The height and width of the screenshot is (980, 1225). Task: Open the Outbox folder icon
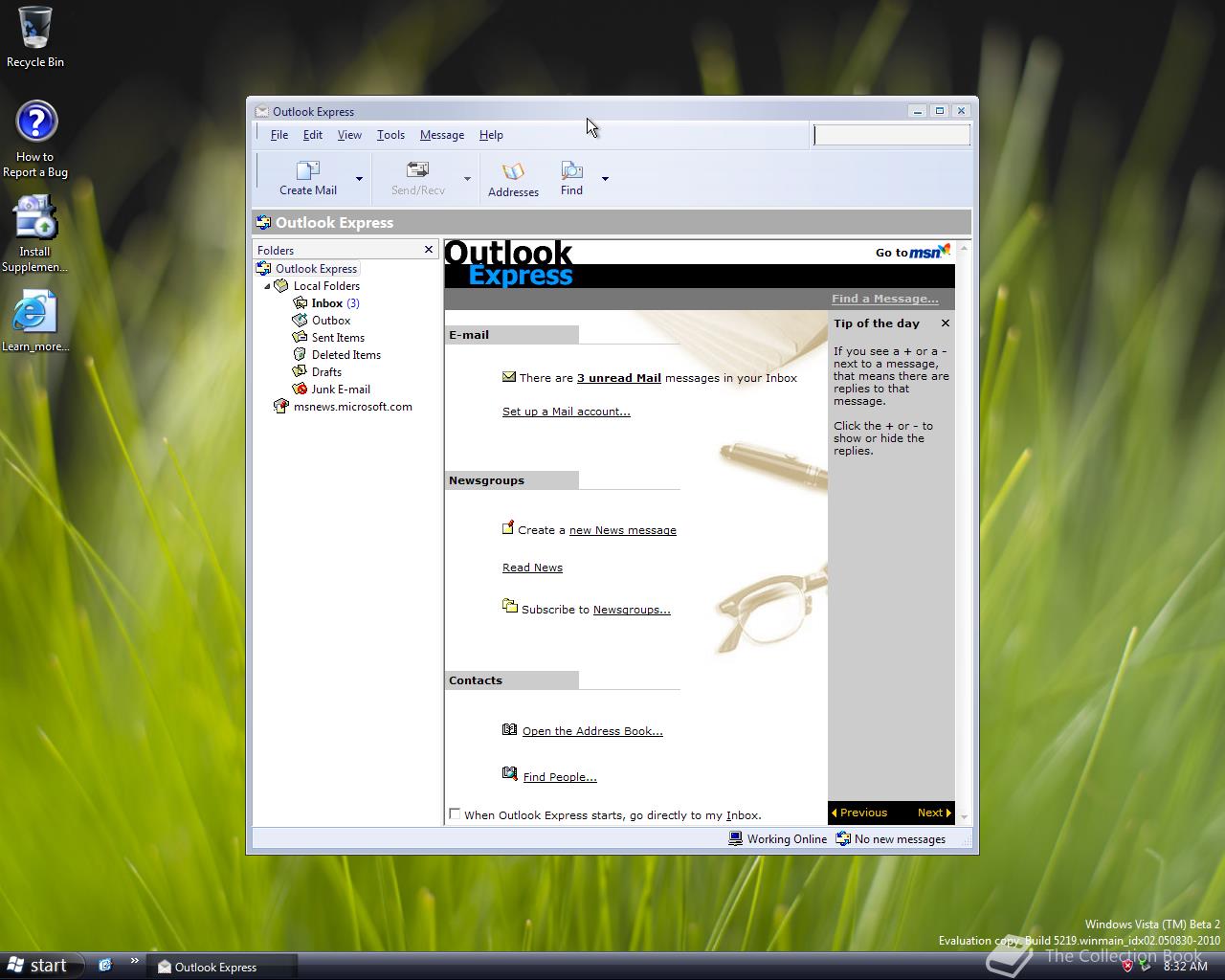tap(301, 321)
